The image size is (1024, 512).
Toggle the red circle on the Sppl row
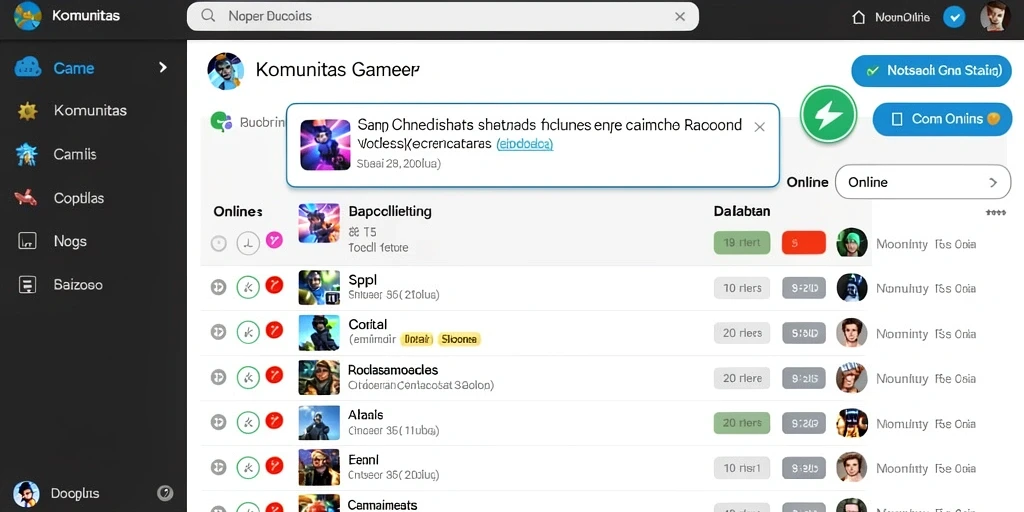[x=274, y=285]
